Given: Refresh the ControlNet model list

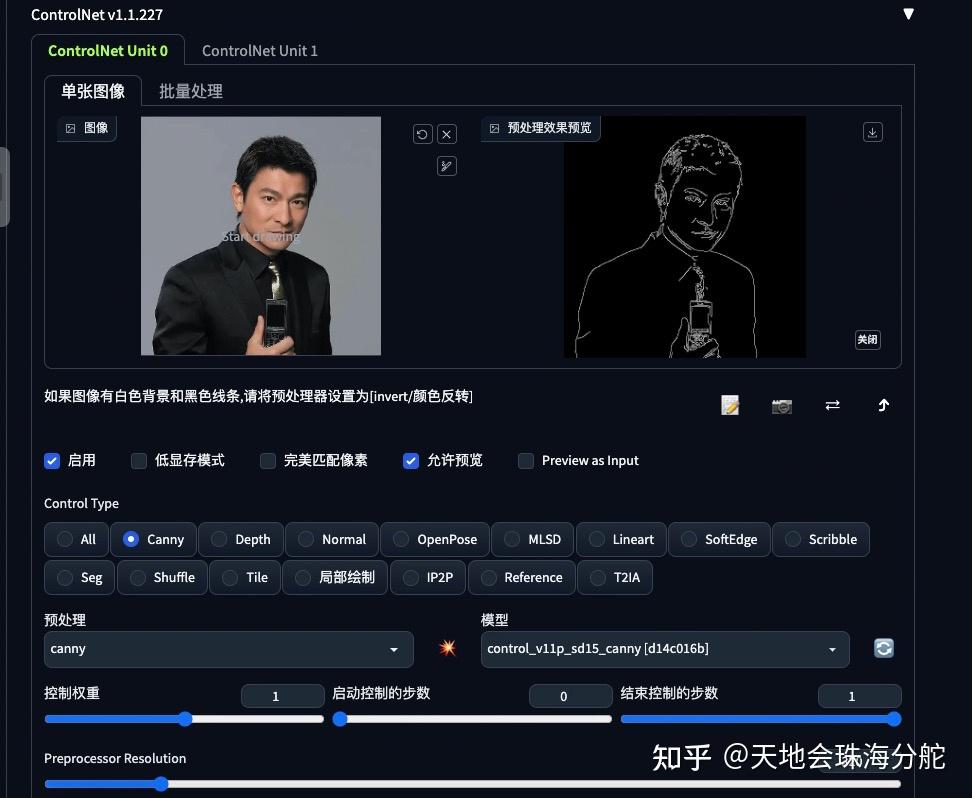Looking at the screenshot, I should pyautogui.click(x=883, y=648).
